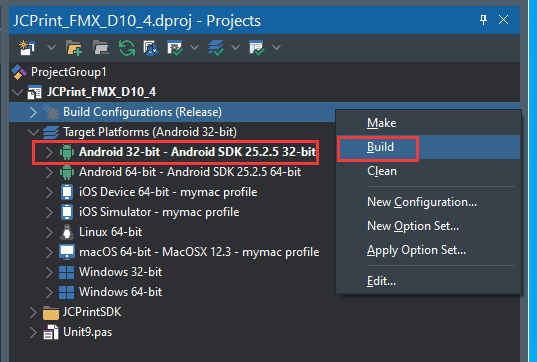
Task: Click the window with checkmark toolbar icon
Action: point(257,47)
